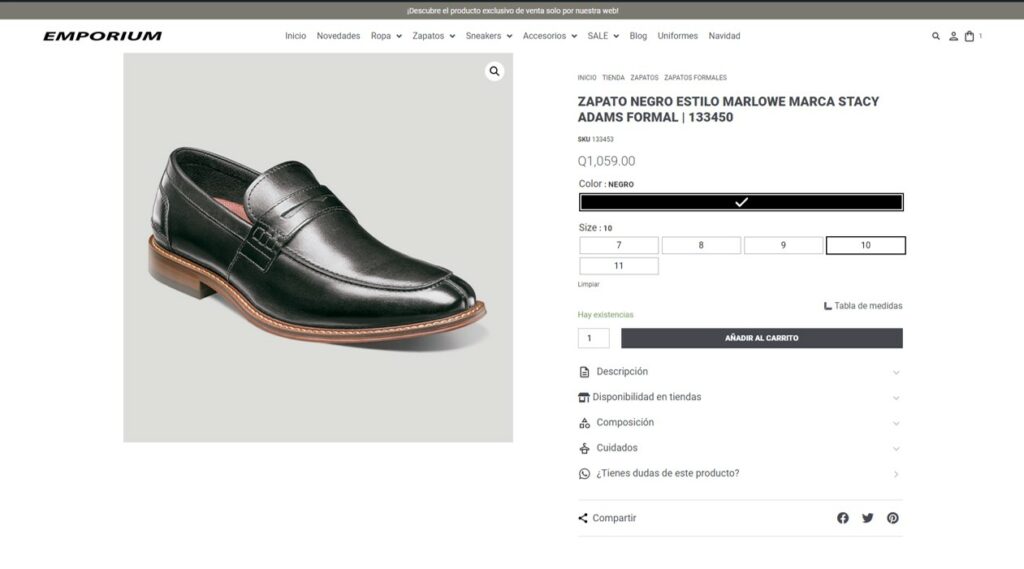
Task: Open the Ropa dropdown menu
Action: 386,36
